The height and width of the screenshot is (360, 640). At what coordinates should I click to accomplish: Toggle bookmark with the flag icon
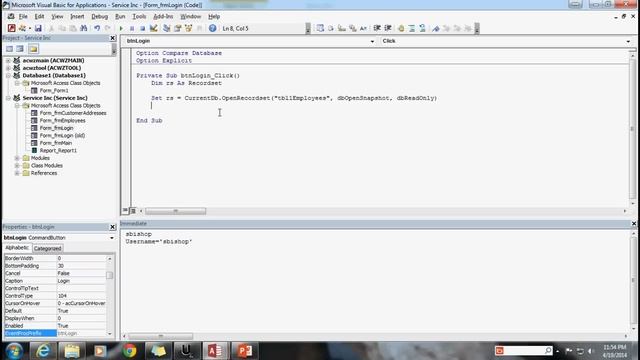[436, 28]
